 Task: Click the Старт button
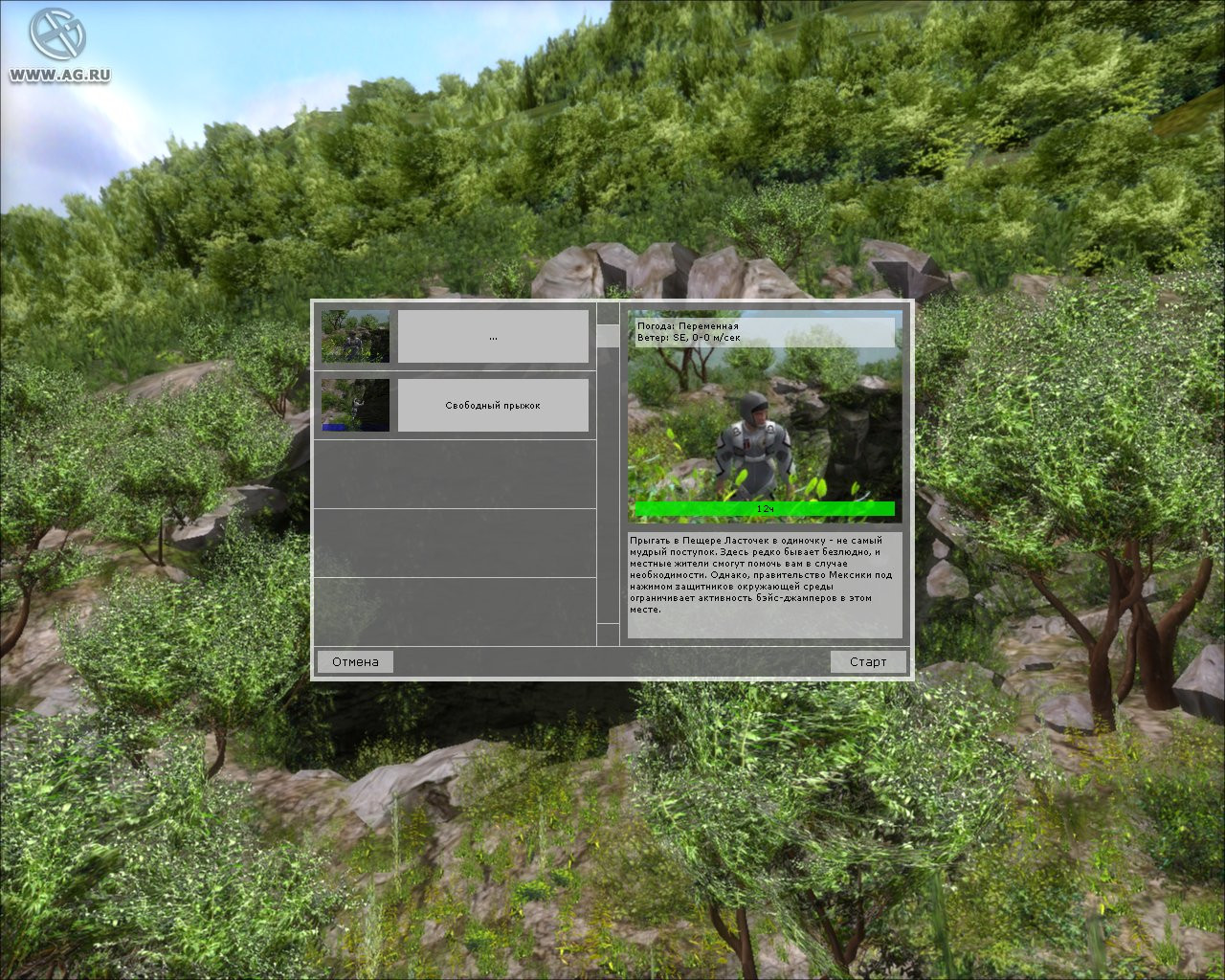[868, 661]
